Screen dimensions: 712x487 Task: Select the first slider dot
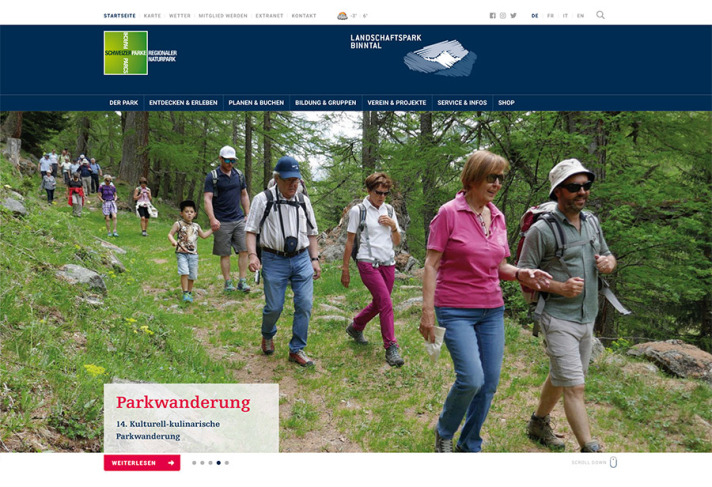(x=194, y=463)
